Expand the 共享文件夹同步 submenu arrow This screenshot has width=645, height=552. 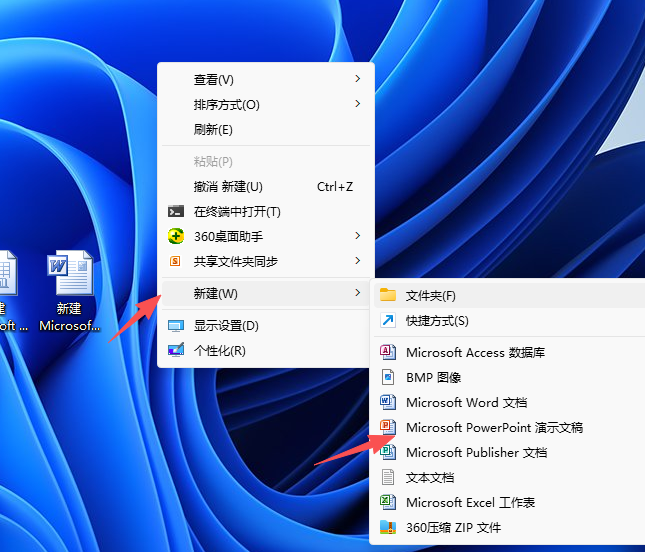tap(358, 260)
